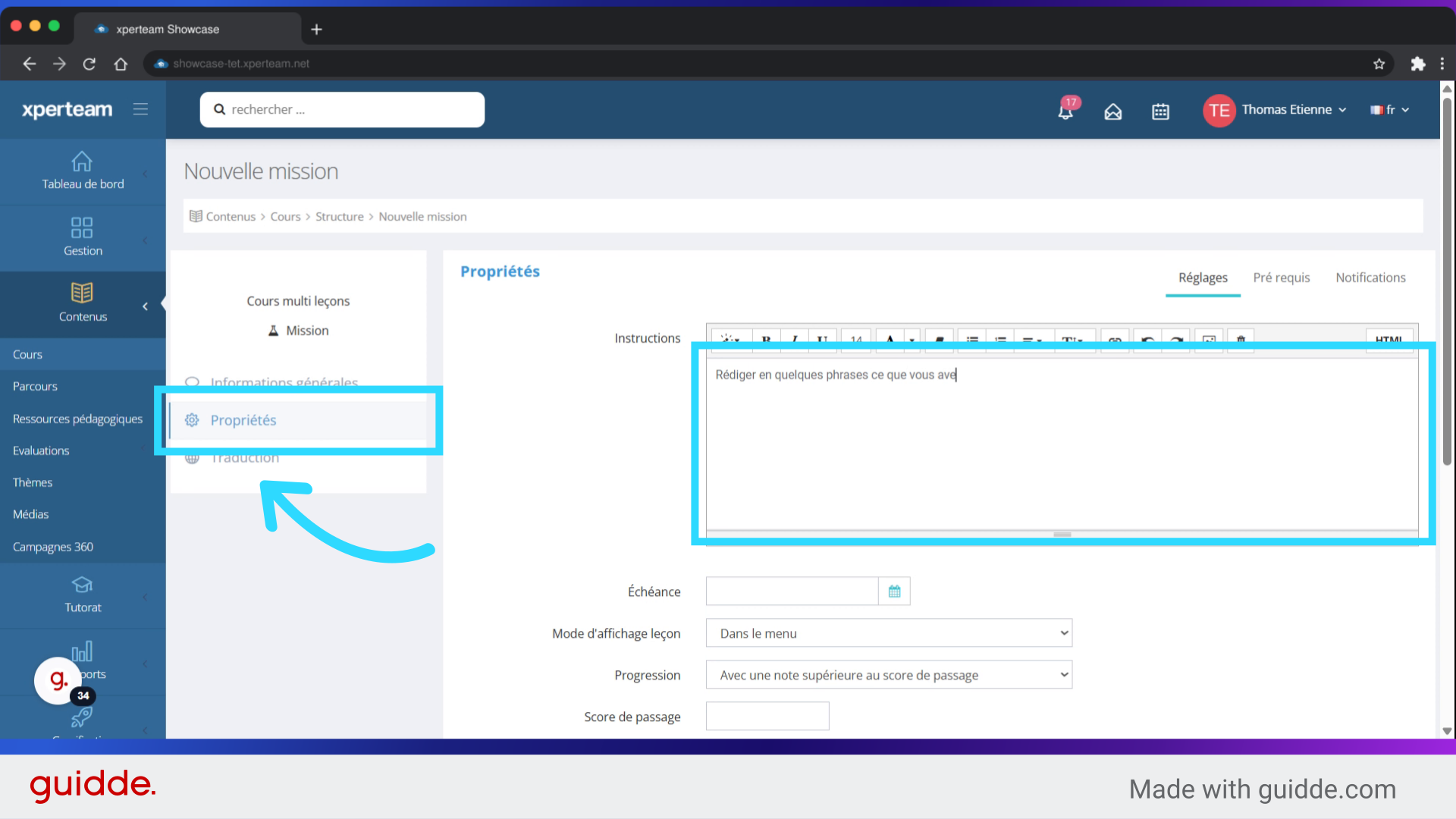Go to Tableau de bord

pos(83,171)
